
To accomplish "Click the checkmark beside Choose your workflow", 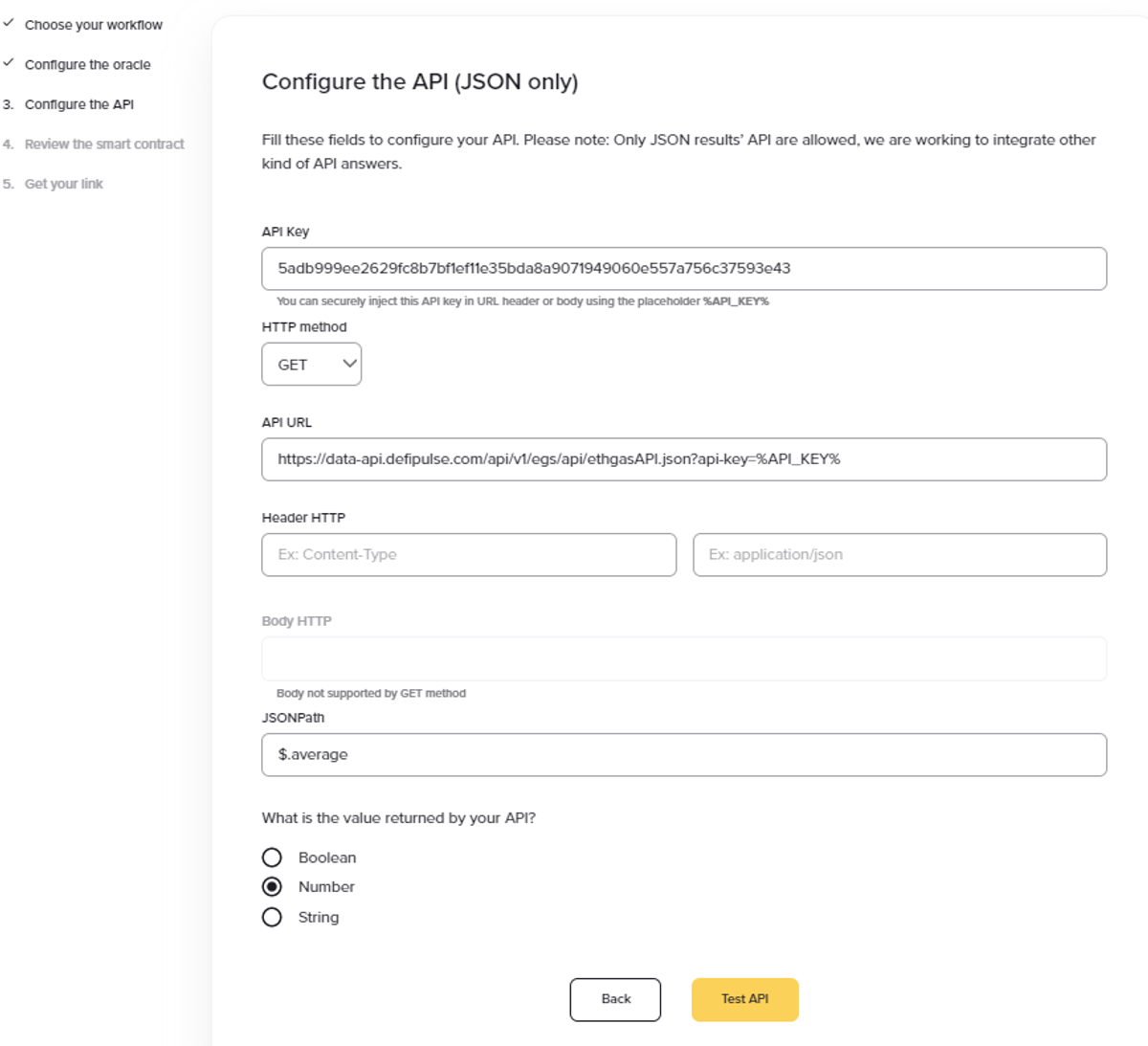I will click(9, 23).
